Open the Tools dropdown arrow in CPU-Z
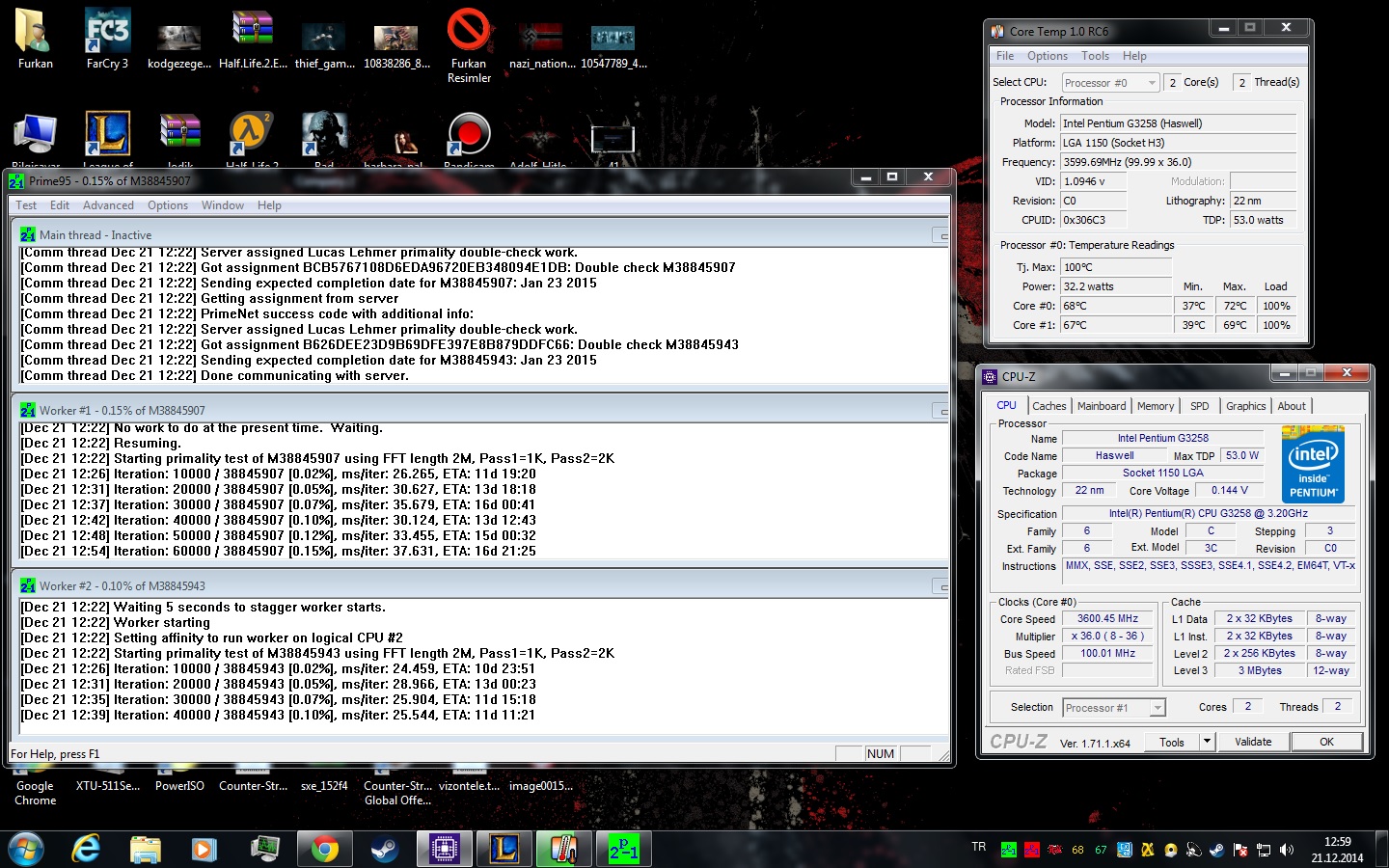The width and height of the screenshot is (1389, 868). [1207, 742]
